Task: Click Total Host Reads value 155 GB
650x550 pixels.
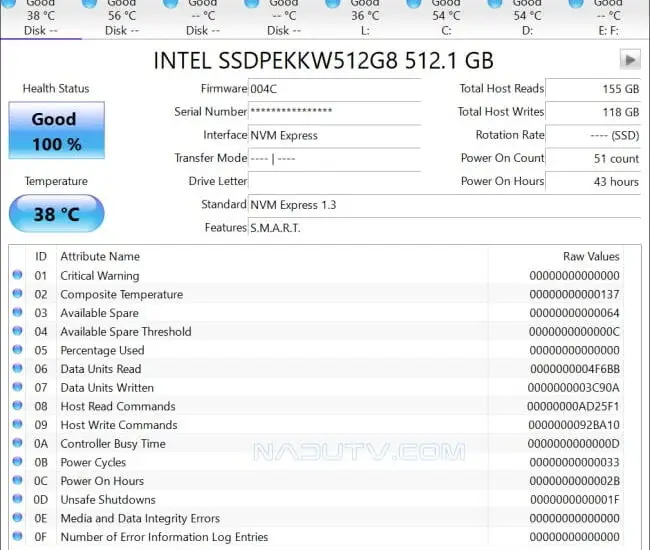Action: point(593,89)
